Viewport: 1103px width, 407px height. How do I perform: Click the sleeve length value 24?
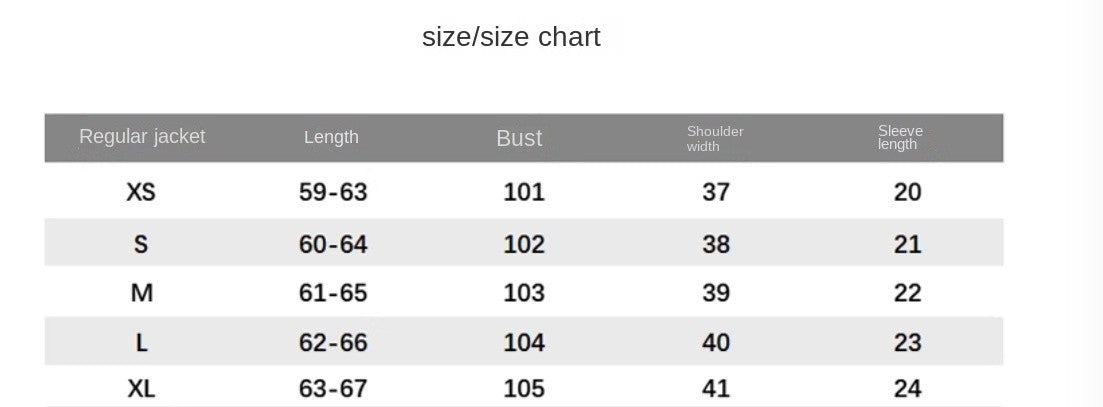click(907, 389)
